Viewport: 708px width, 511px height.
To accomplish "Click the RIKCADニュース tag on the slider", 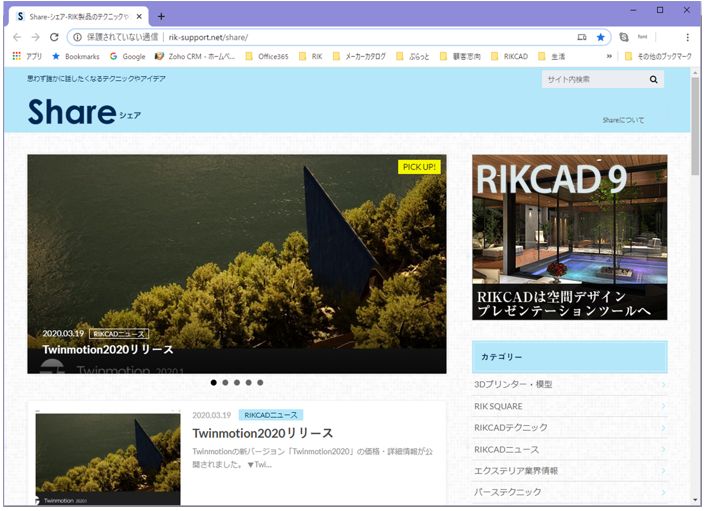I will 119,334.
